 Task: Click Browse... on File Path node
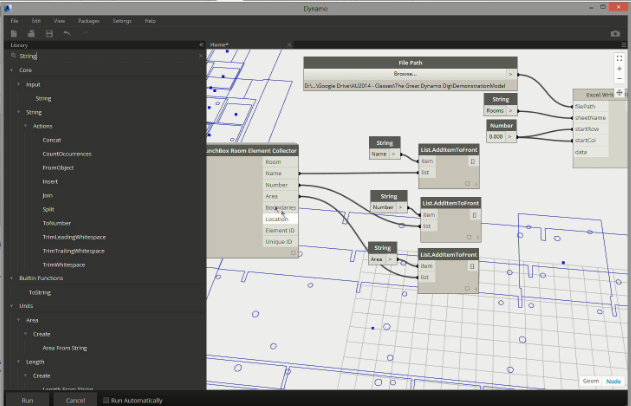tap(404, 73)
